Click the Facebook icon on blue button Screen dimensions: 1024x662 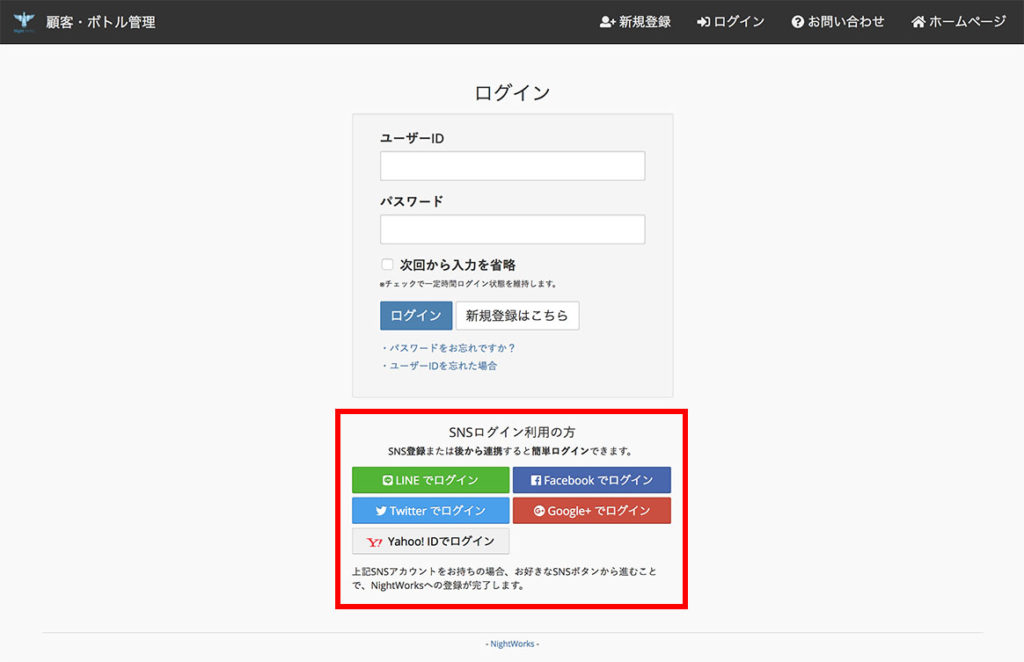pyautogui.click(x=536, y=481)
